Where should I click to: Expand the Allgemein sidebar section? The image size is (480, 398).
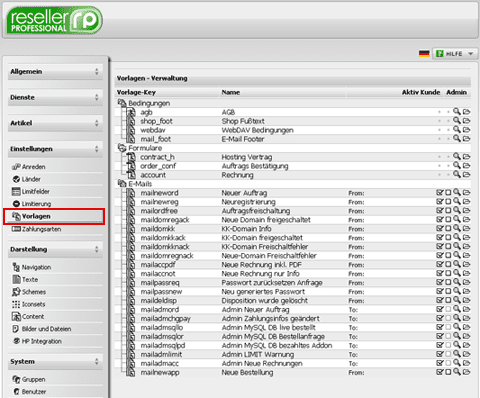coord(55,72)
